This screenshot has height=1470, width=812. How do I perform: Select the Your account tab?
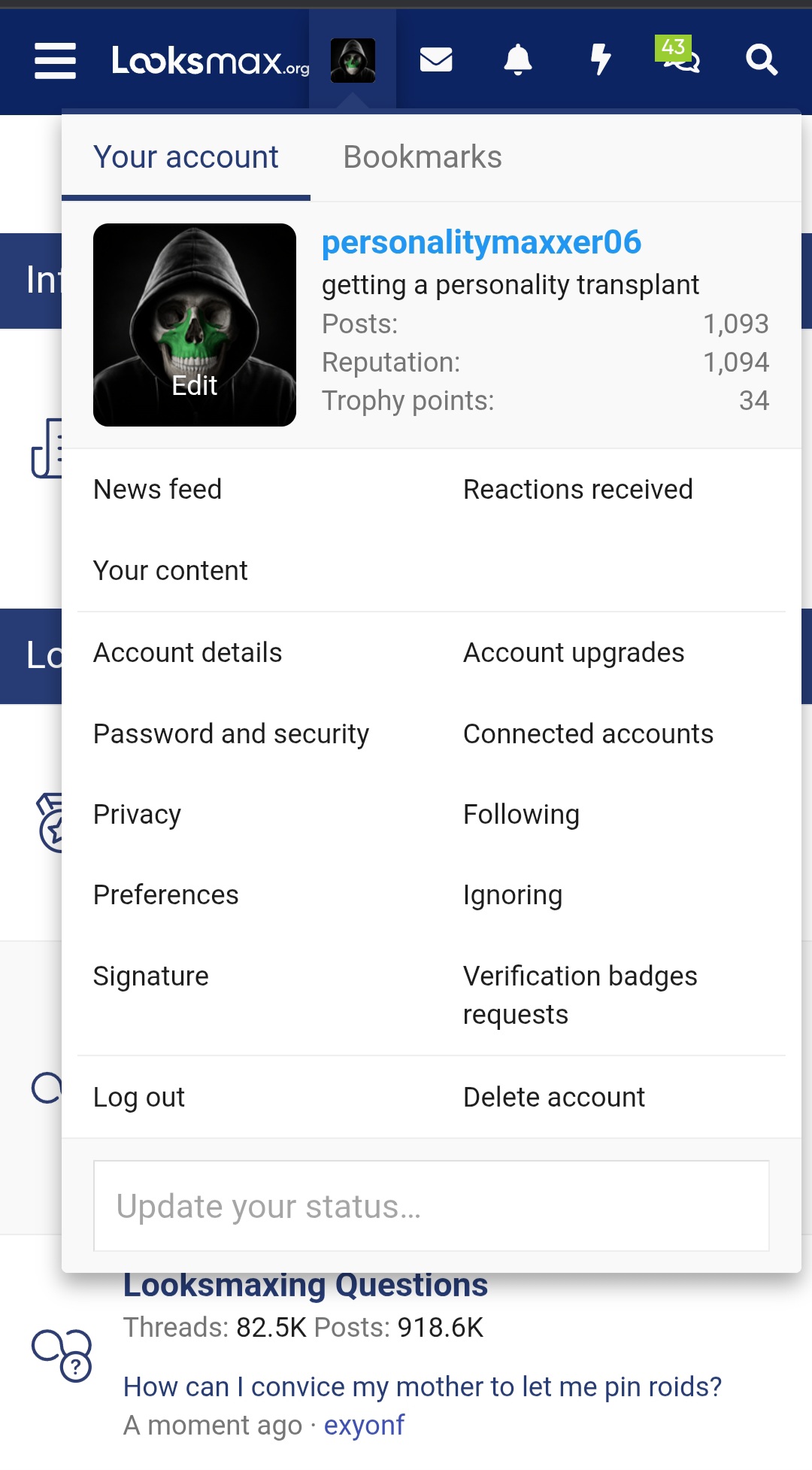pyautogui.click(x=186, y=156)
